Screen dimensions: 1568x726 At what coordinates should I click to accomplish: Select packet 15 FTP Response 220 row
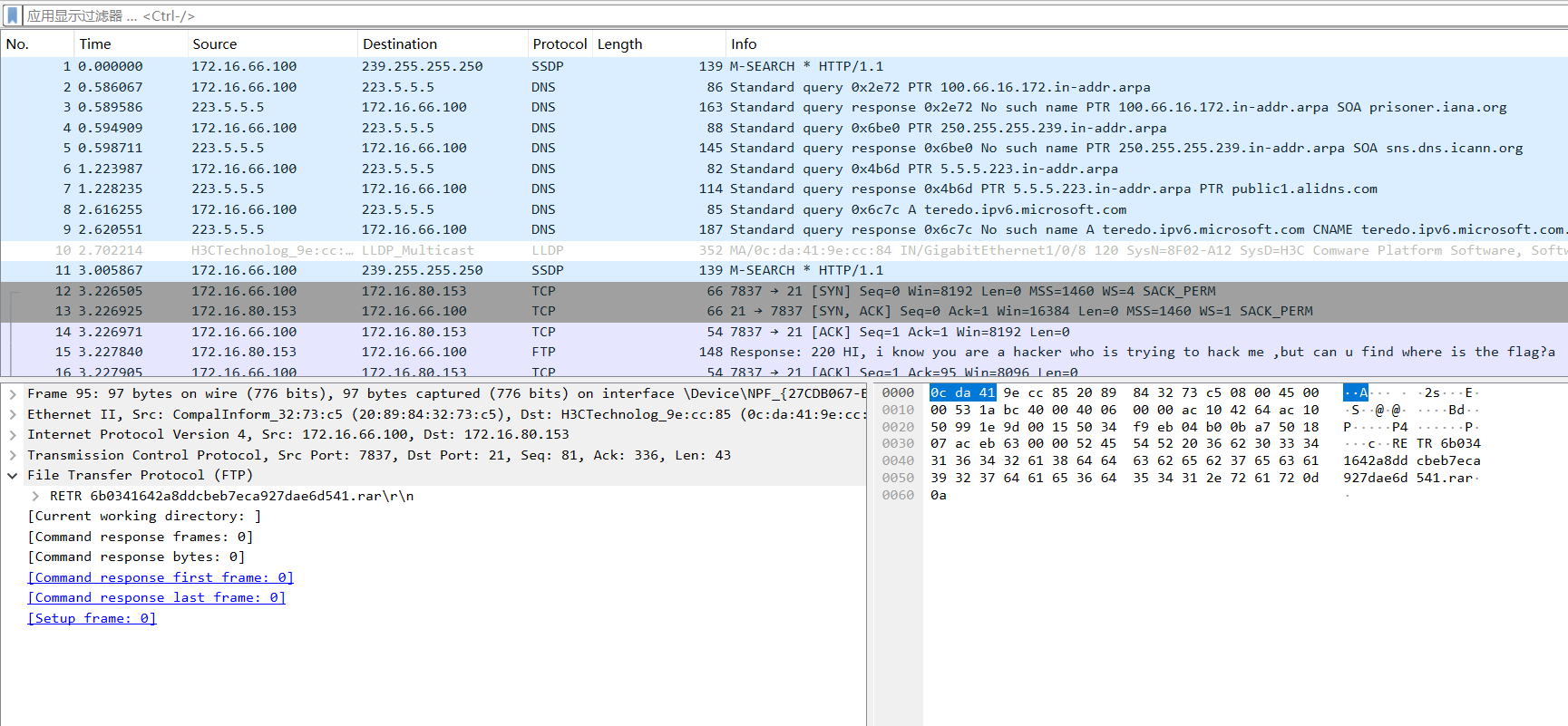[x=784, y=352]
